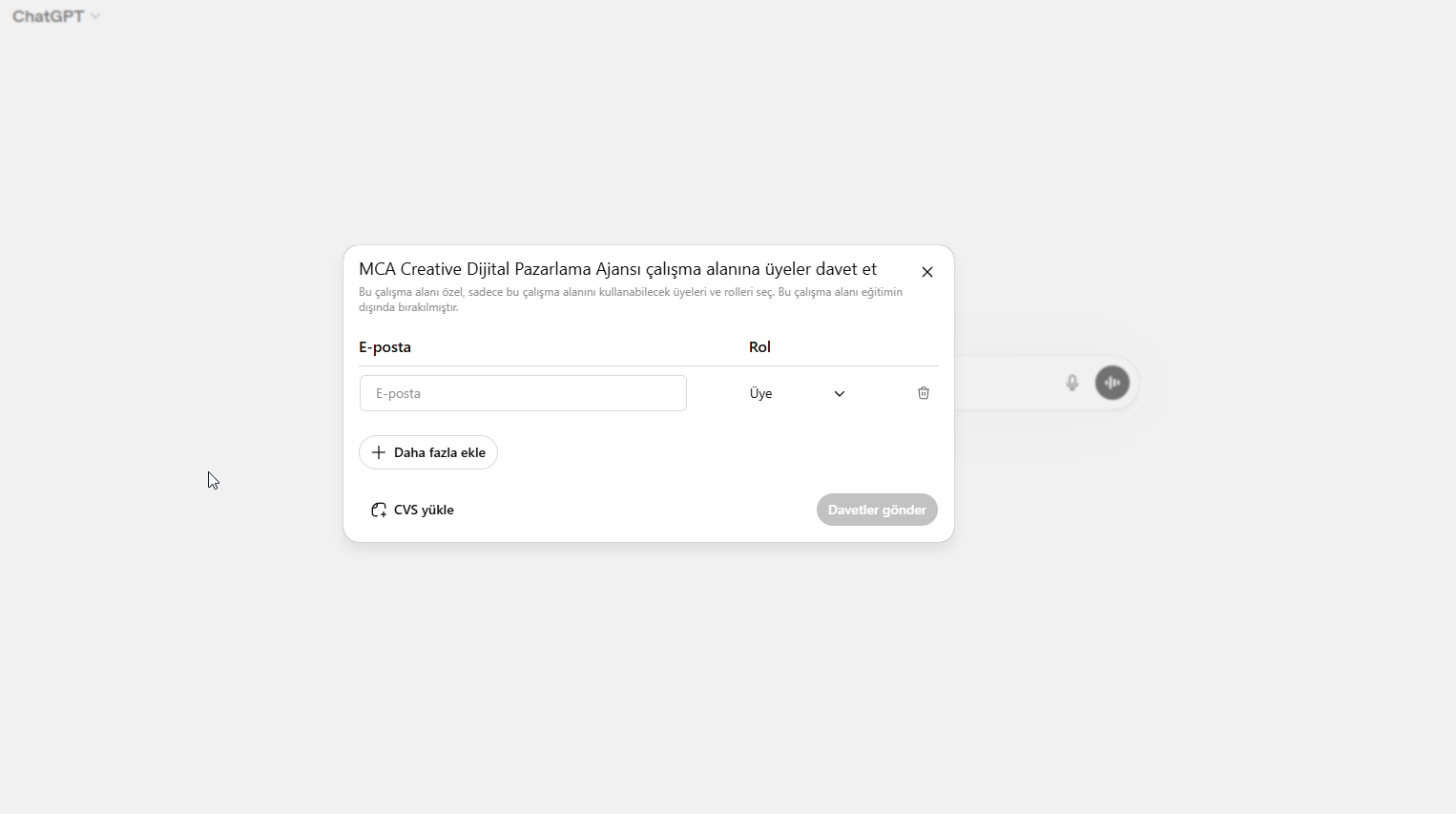Close the invite members dialog with X
Screen dimensions: 1456x814
[x=927, y=272]
